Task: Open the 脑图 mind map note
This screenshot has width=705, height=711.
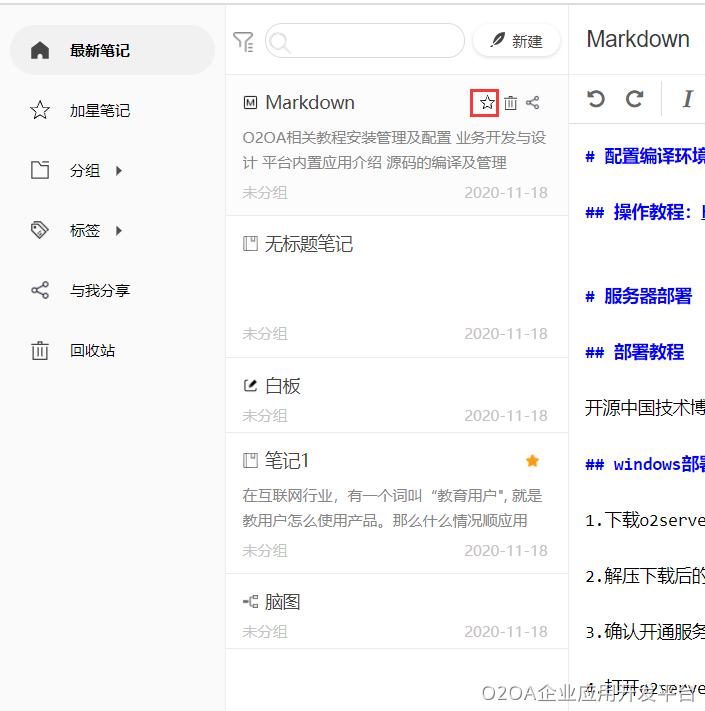Action: [282, 602]
